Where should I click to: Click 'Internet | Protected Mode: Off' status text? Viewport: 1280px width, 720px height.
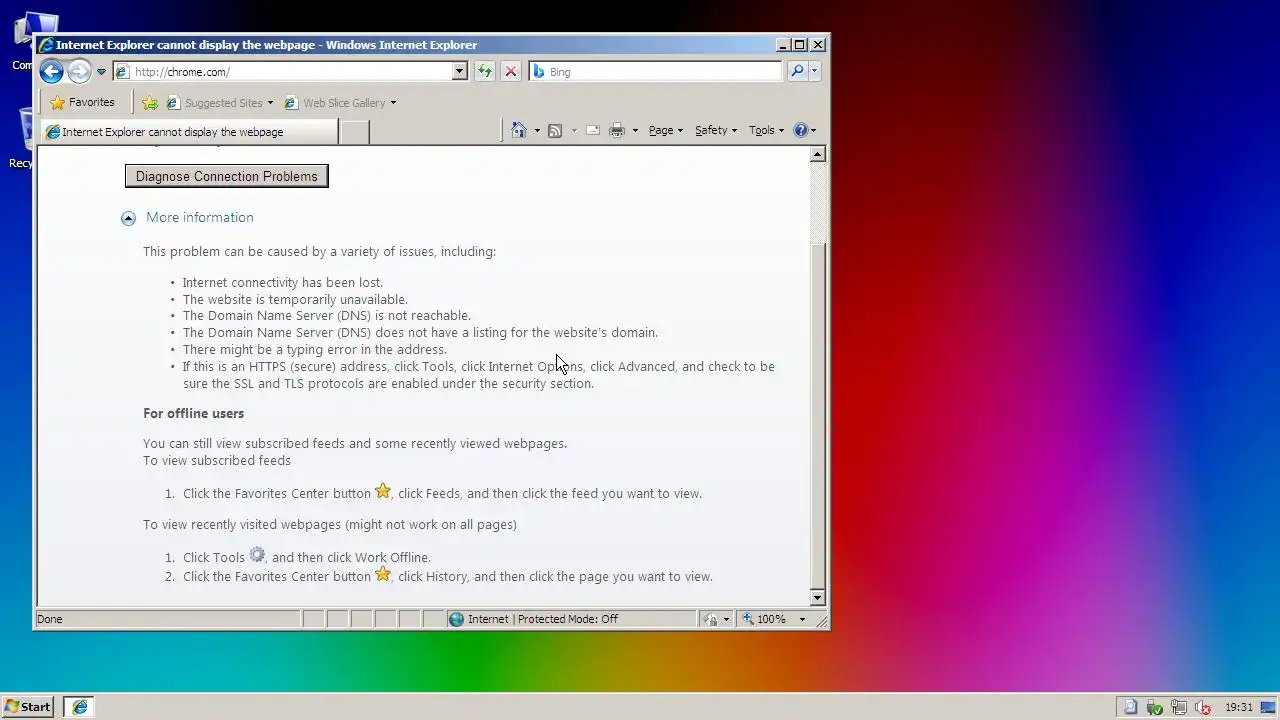click(543, 619)
